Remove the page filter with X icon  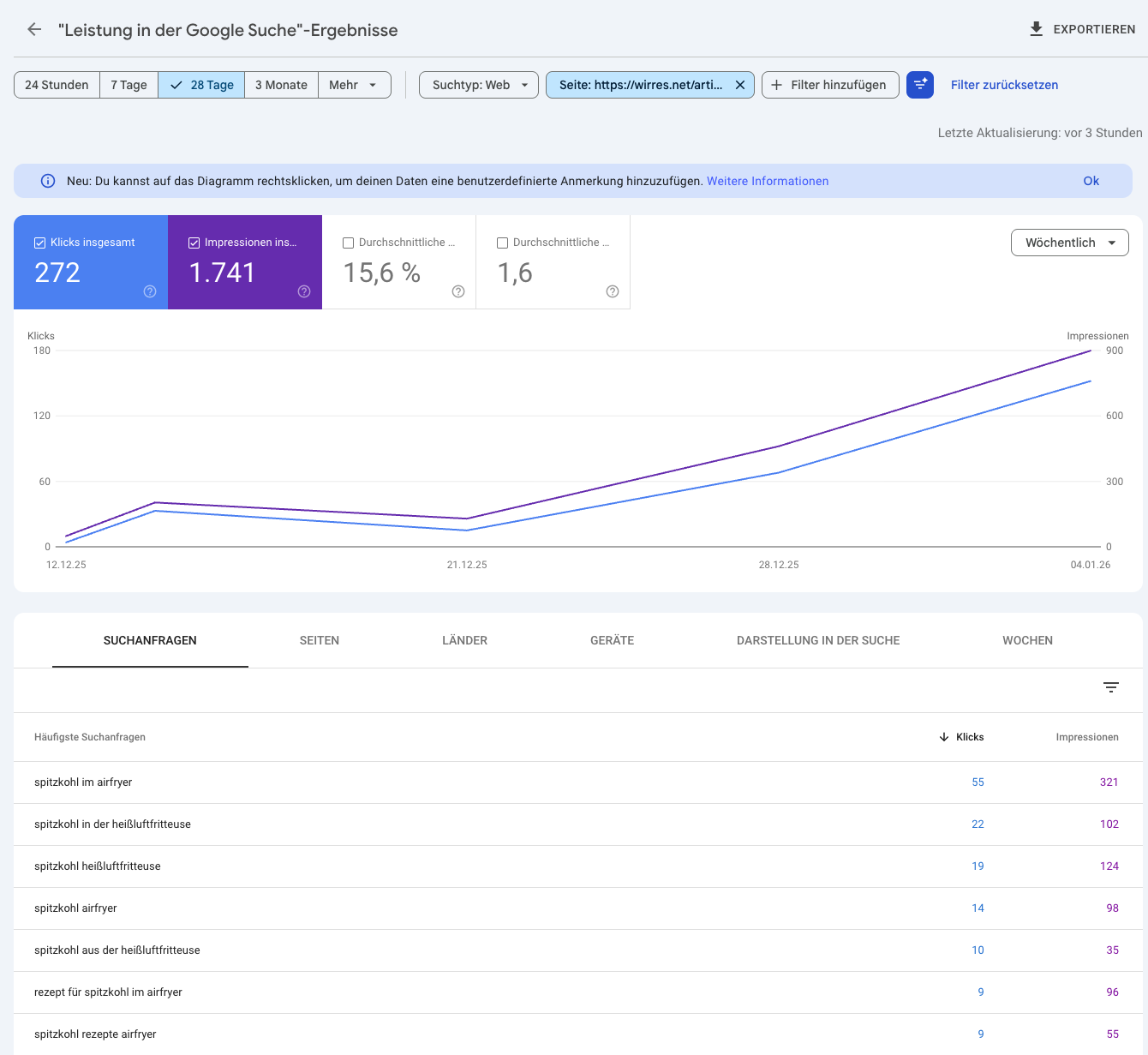[x=740, y=85]
